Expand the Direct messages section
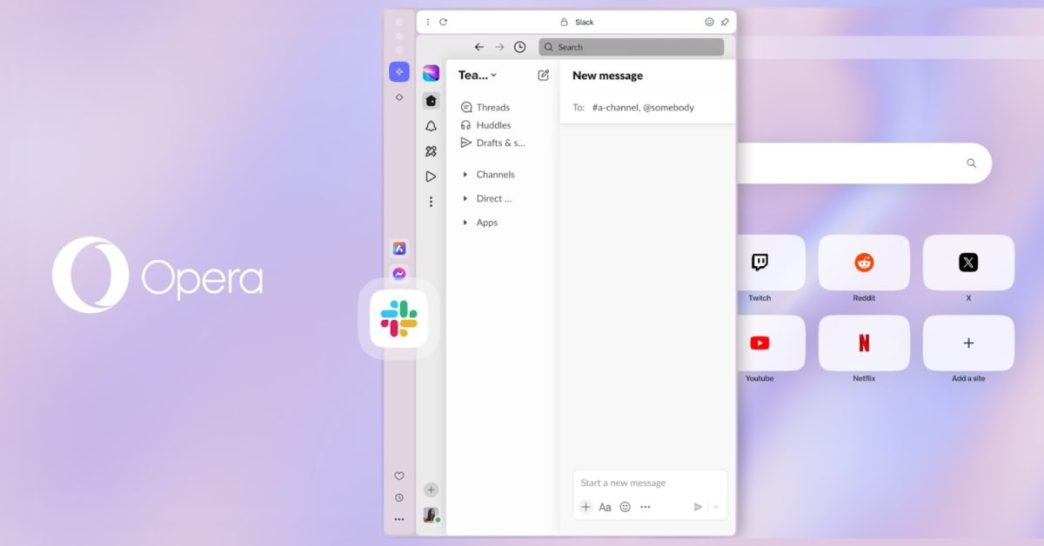Image resolution: width=1044 pixels, height=546 pixels. click(x=465, y=199)
